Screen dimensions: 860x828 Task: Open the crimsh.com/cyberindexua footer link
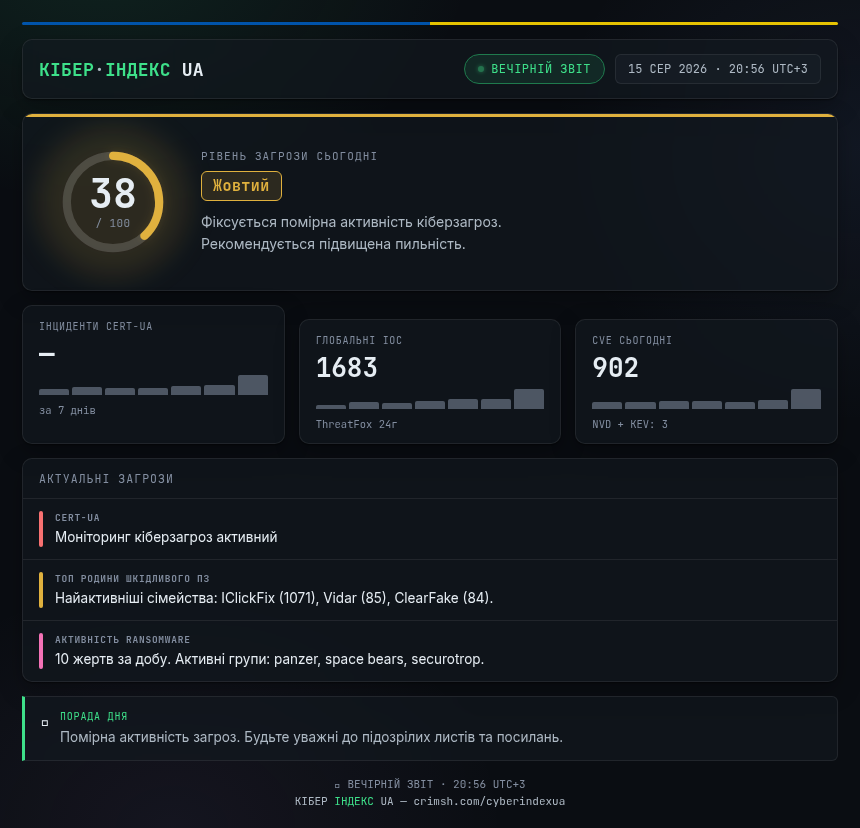point(489,801)
